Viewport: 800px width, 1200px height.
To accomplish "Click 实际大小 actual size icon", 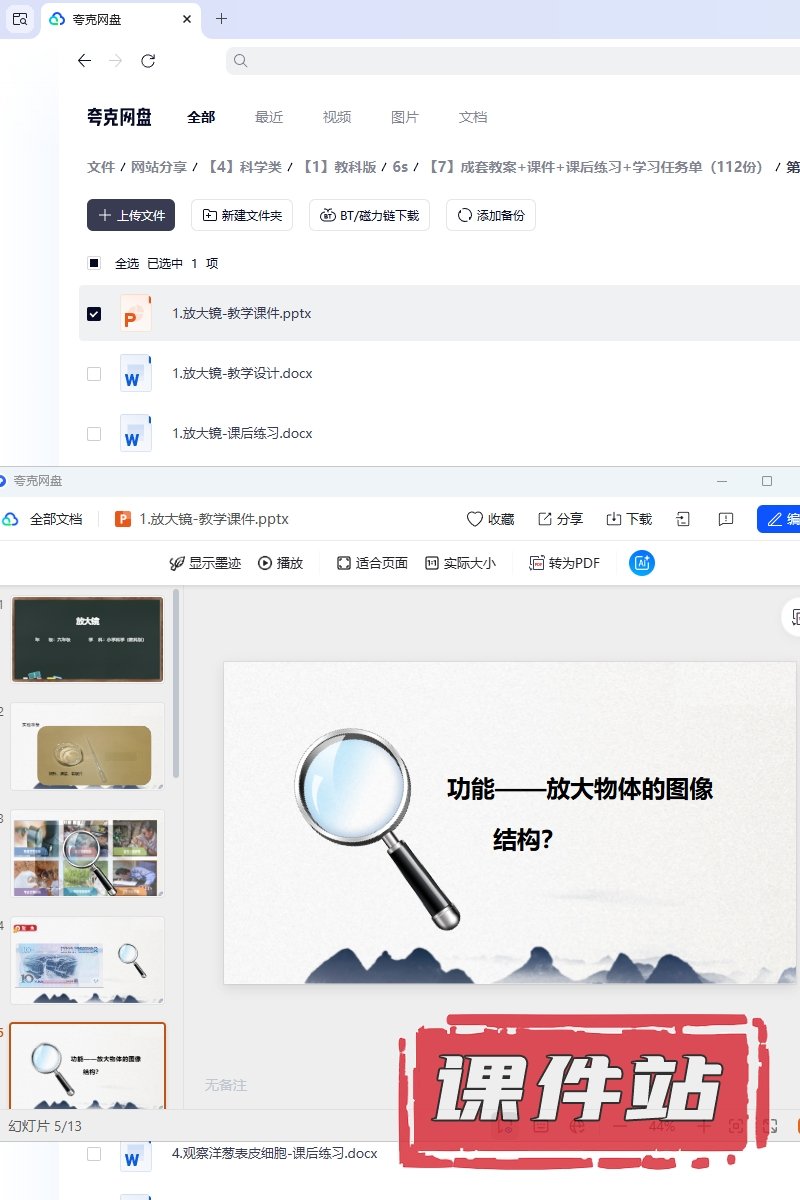I will 432,563.
